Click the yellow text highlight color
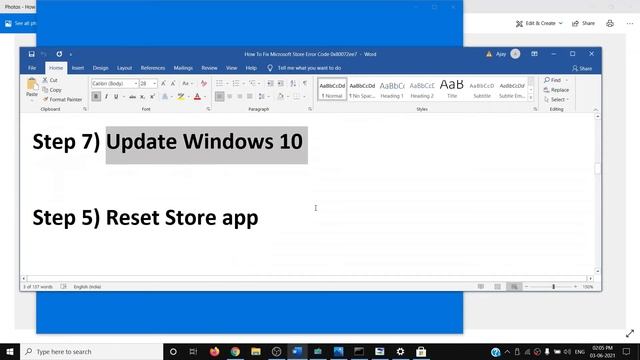This screenshot has height=360, width=640. pyautogui.click(x=181, y=97)
